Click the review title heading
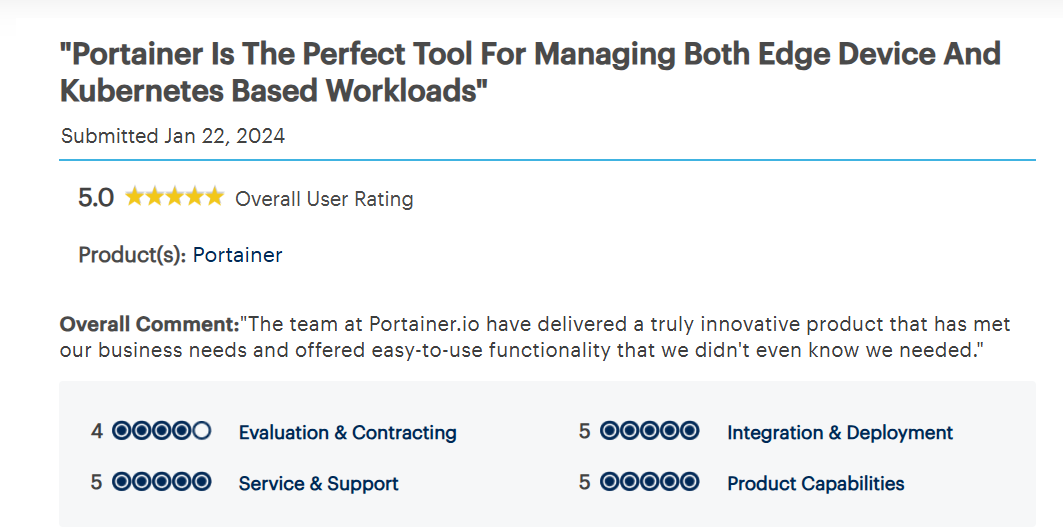This screenshot has width=1063, height=528. tap(530, 72)
